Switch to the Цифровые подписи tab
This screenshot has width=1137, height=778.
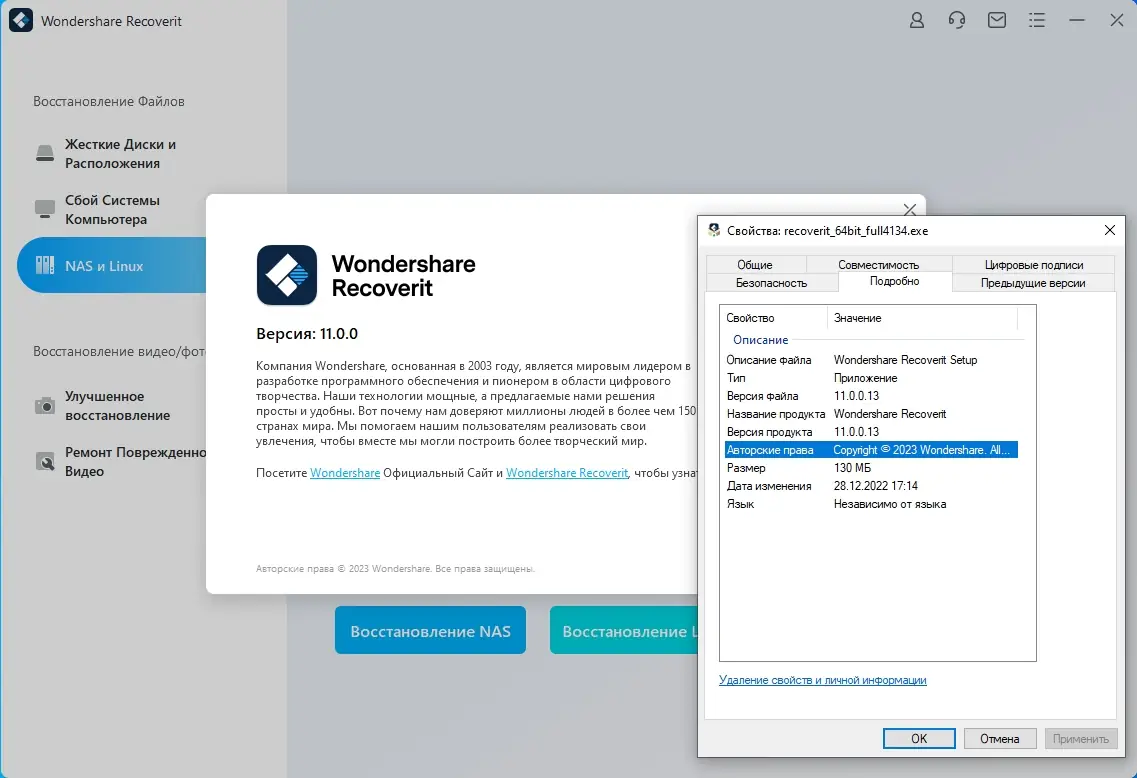(1033, 265)
